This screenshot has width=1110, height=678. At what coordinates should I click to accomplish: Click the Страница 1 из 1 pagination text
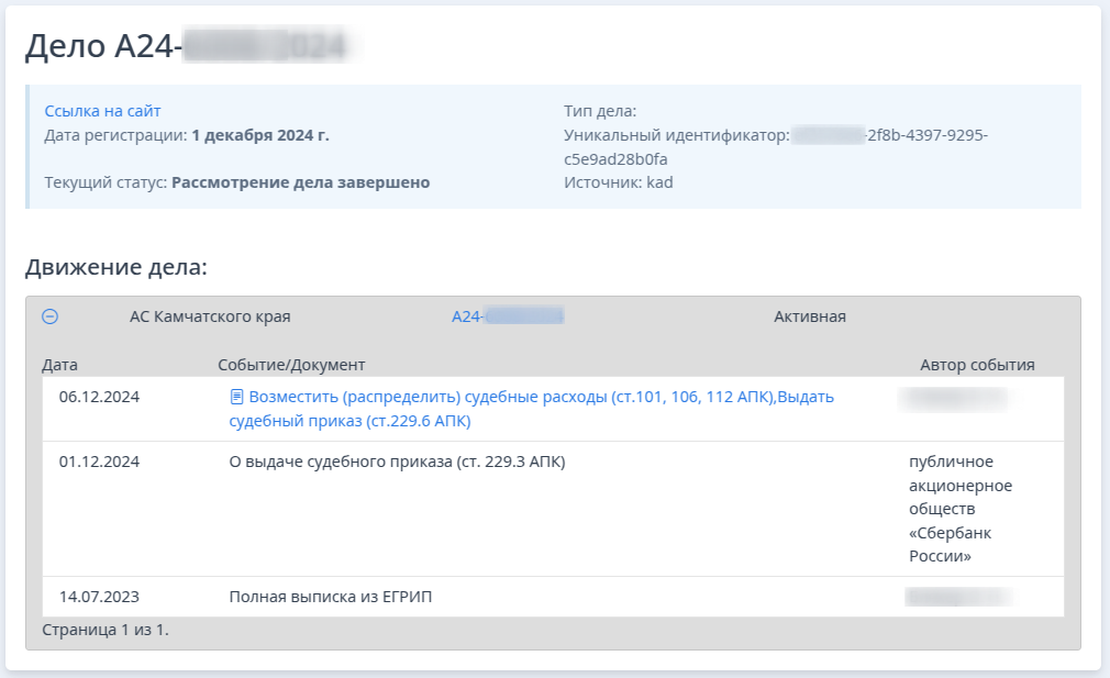pos(106,630)
